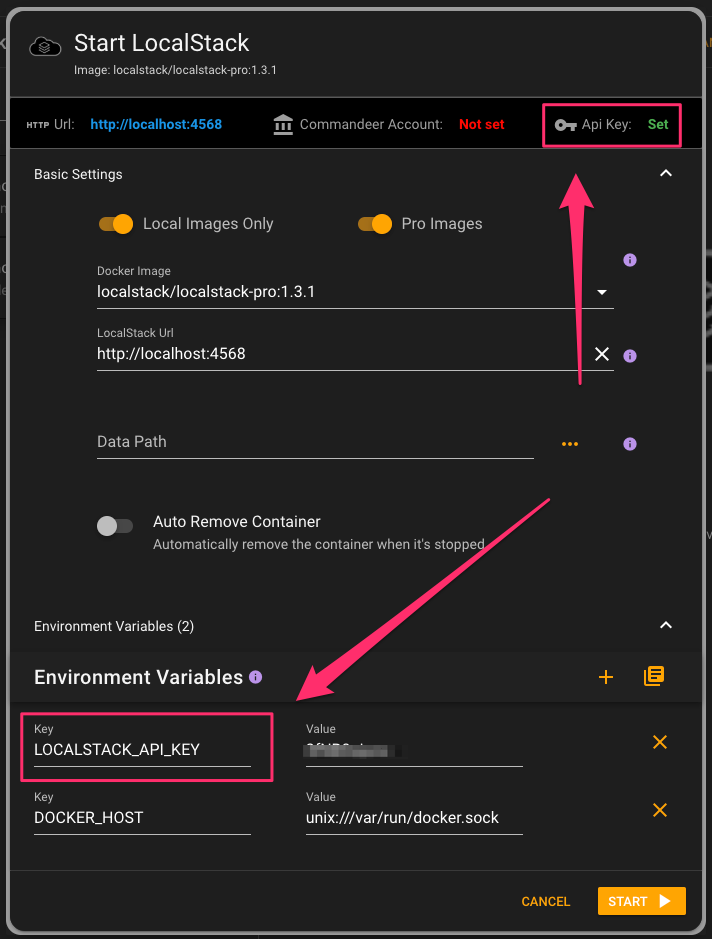The height and width of the screenshot is (939, 712).
Task: Click the green 'Set' Api Key status
Action: (x=658, y=124)
